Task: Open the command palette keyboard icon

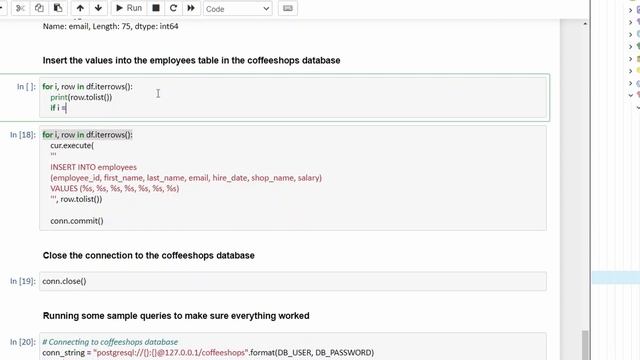Action: tap(288, 8)
